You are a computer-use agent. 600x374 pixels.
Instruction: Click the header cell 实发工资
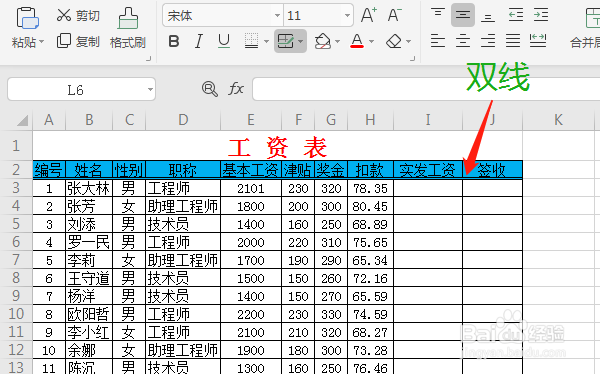pyautogui.click(x=428, y=170)
